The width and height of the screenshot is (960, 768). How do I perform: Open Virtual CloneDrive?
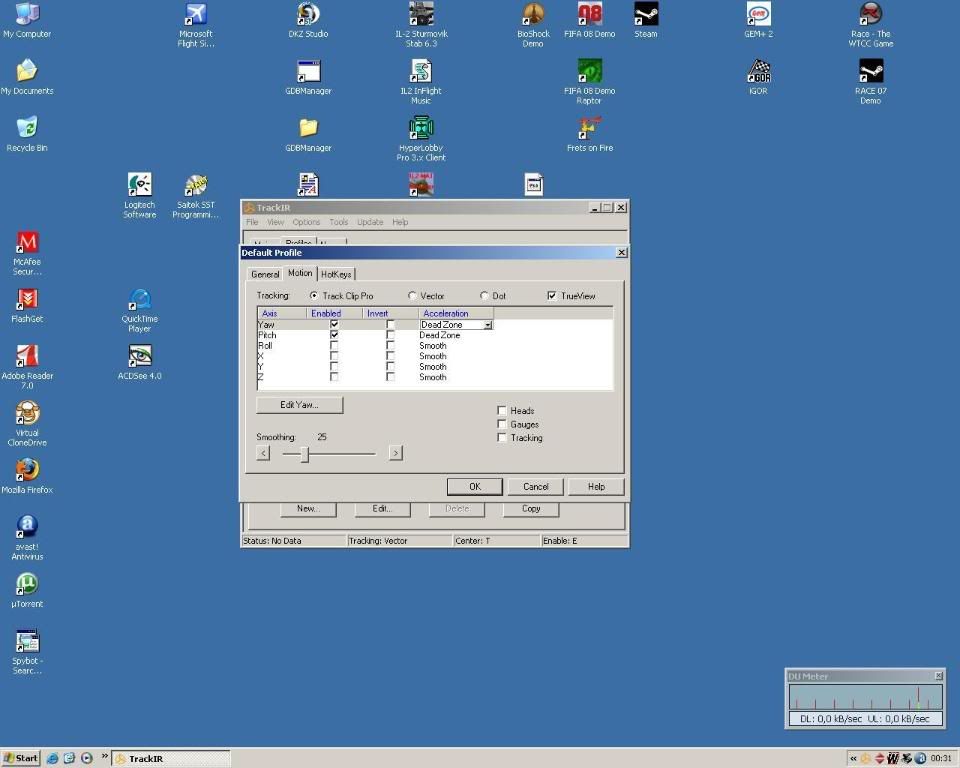(26, 415)
